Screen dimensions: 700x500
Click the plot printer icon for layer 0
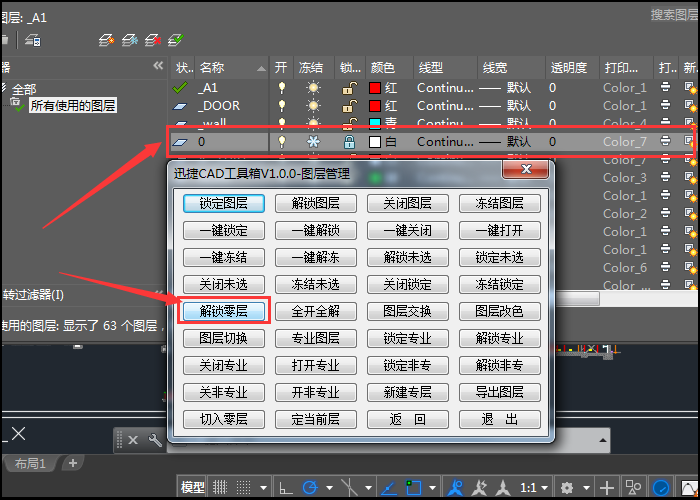pyautogui.click(x=665, y=141)
